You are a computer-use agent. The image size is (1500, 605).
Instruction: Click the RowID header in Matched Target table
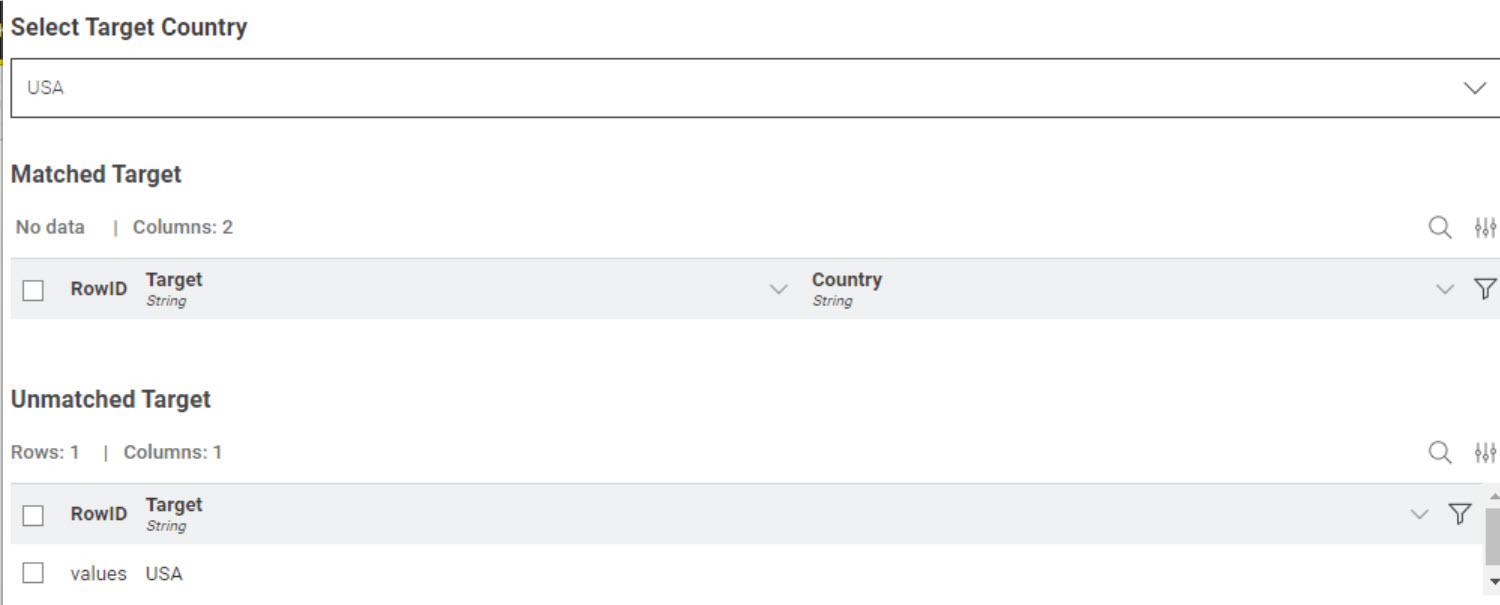(99, 289)
